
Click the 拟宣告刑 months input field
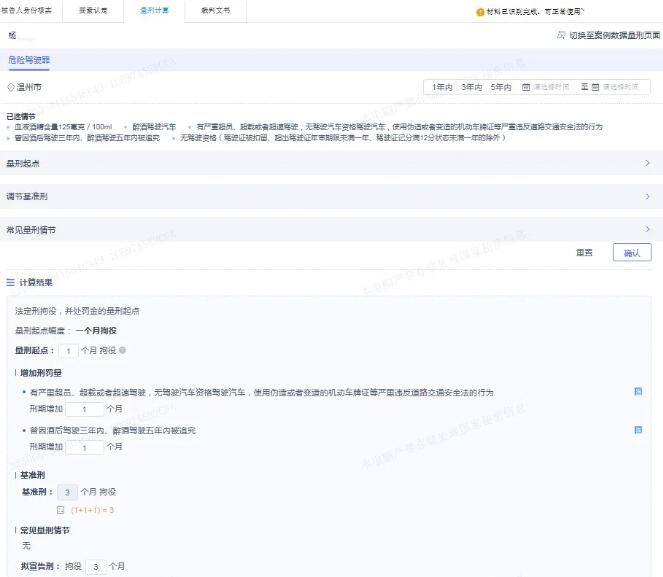94,567
